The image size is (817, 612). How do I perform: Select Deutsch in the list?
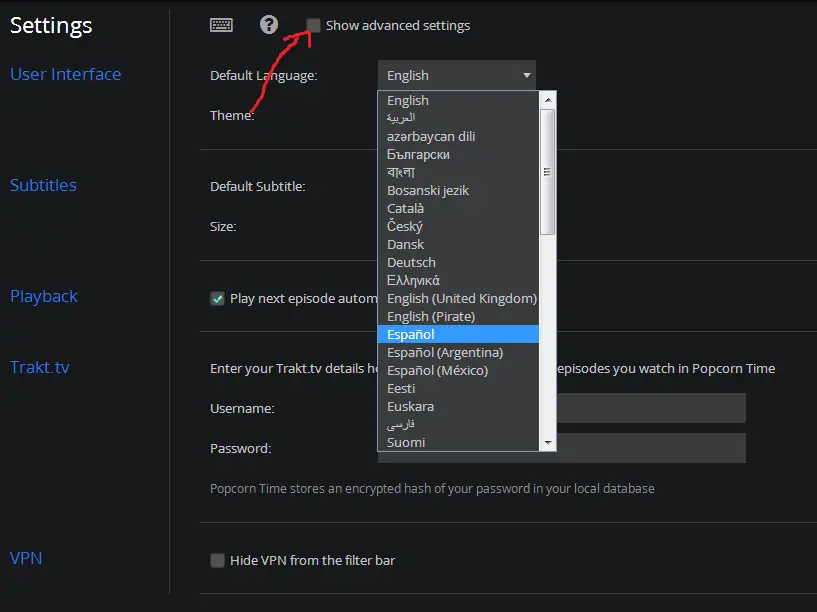(458, 263)
